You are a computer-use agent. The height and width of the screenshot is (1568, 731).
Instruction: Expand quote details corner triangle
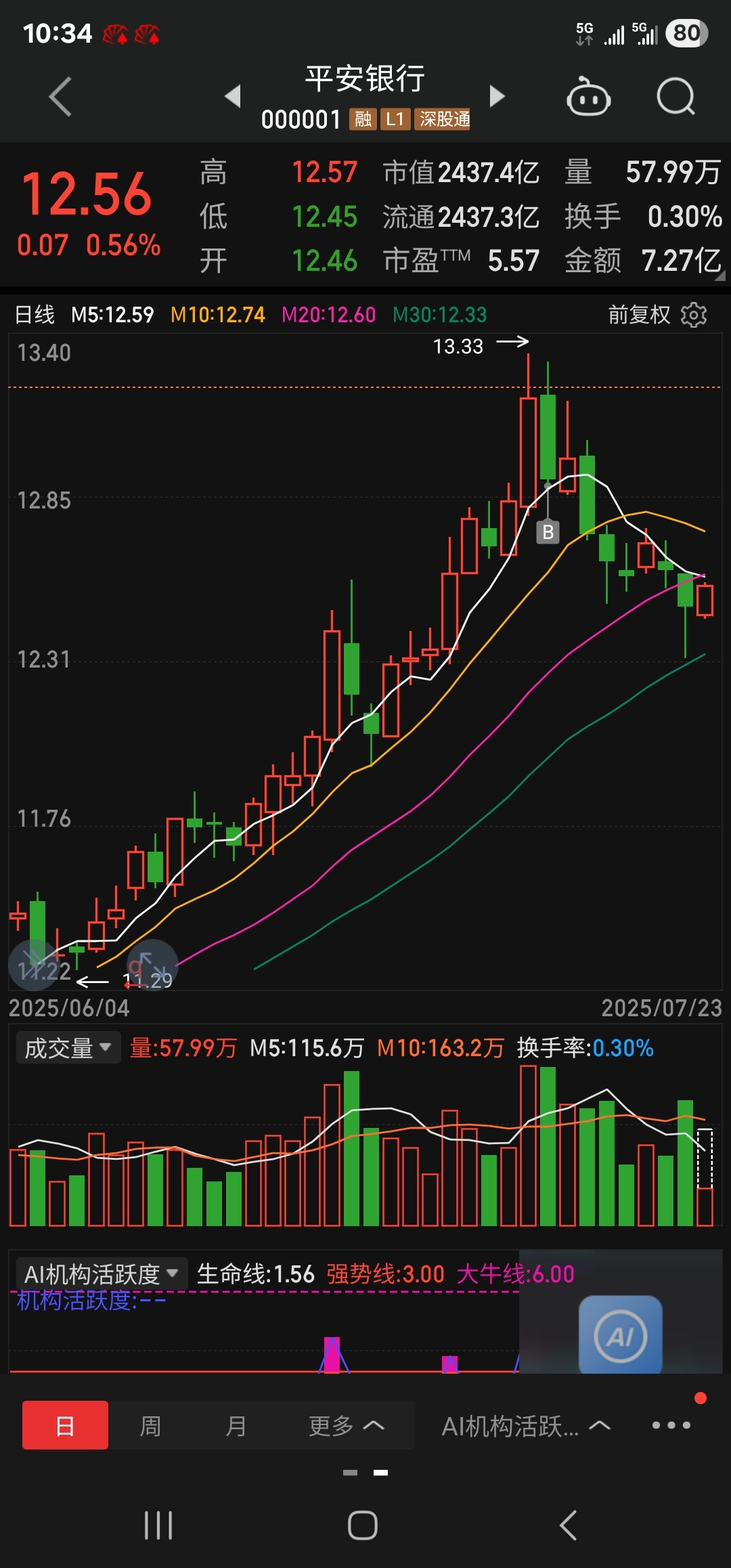point(719,276)
